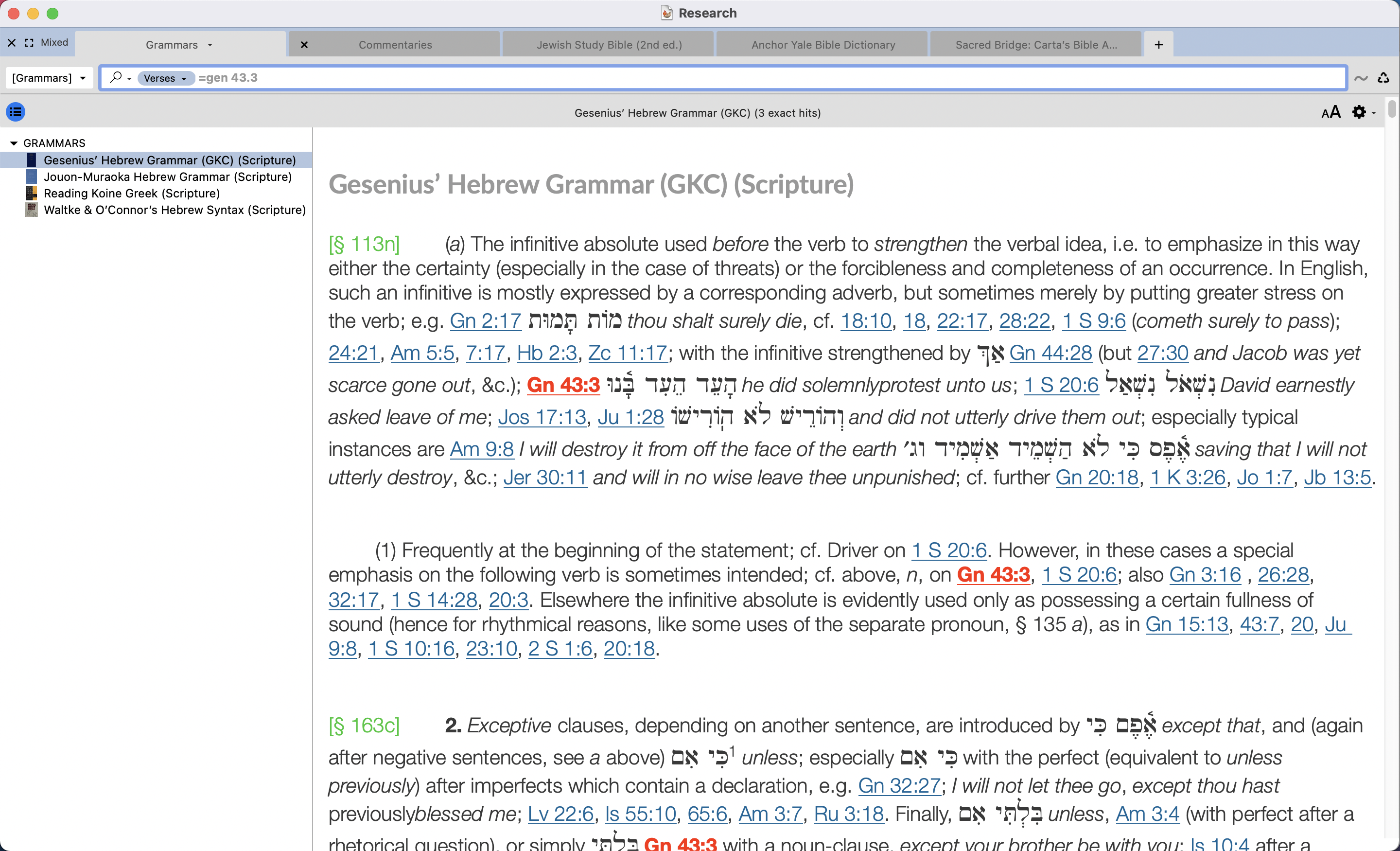
Task: Select Waltke & O'Connor's Hebrew Syntax
Action: pos(175,210)
